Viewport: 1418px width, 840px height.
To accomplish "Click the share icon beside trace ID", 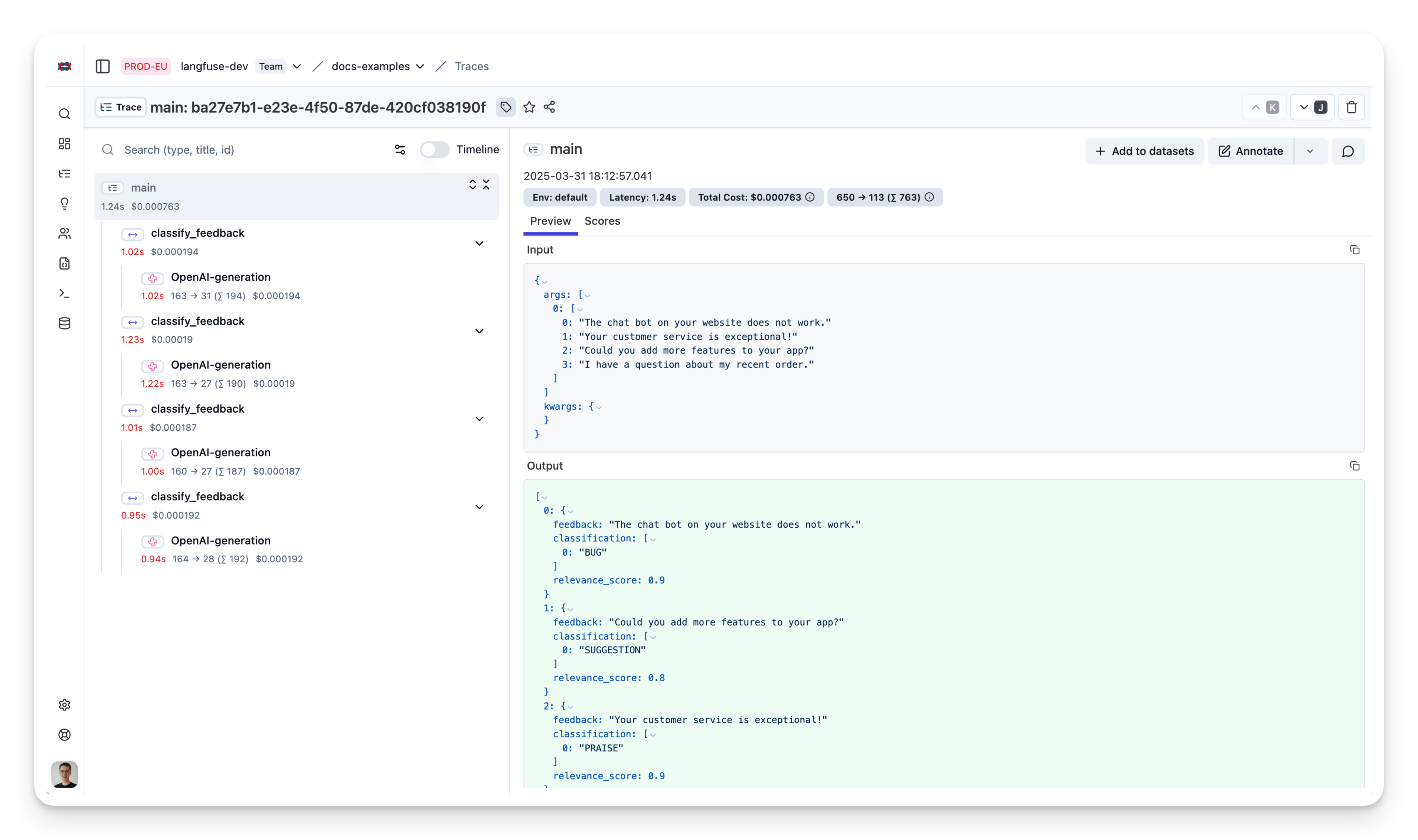I will 549,107.
